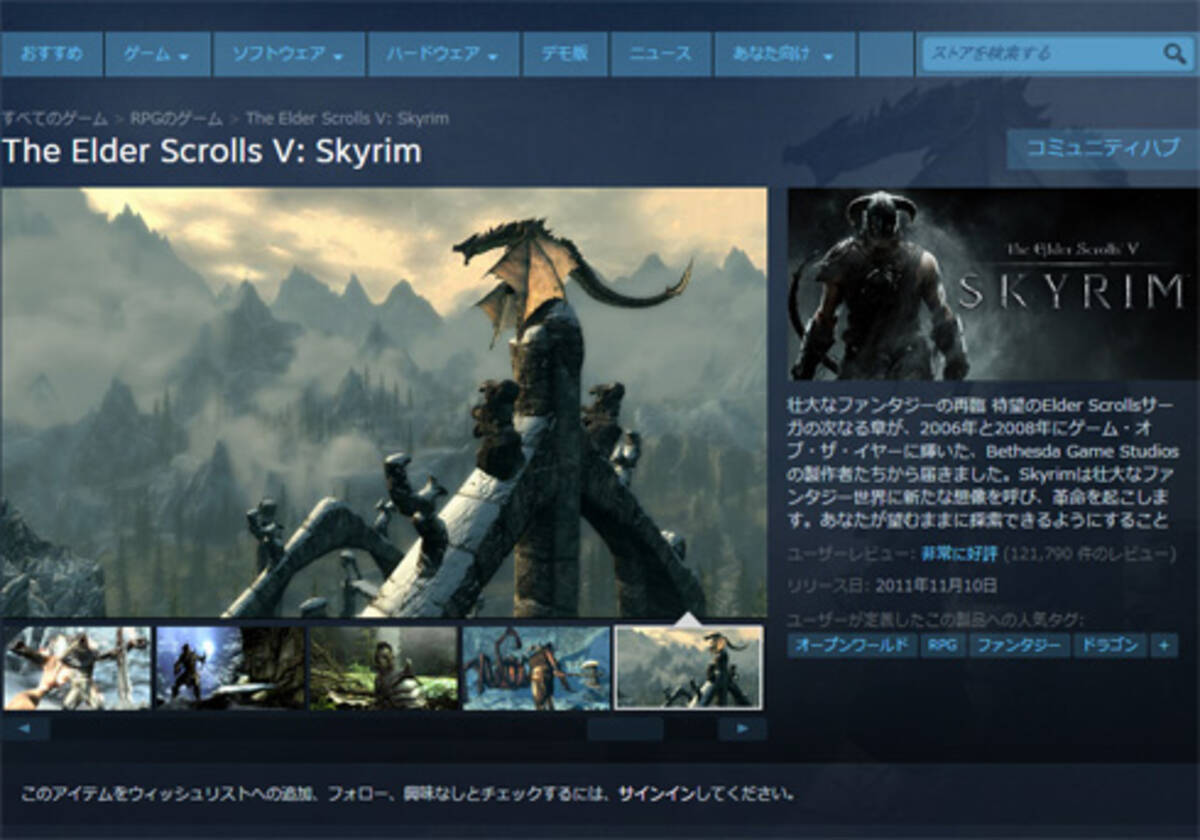Open the ニュース tab

(x=660, y=54)
